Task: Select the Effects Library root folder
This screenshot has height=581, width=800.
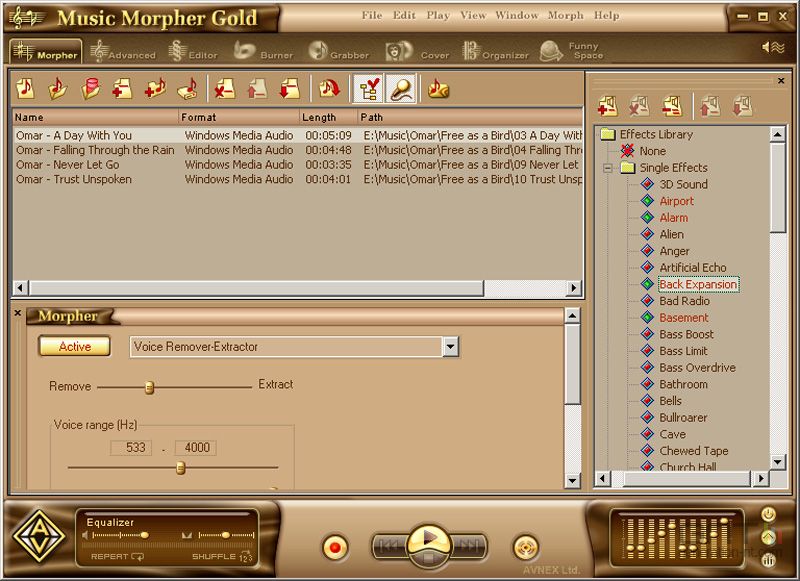Action: coord(656,134)
